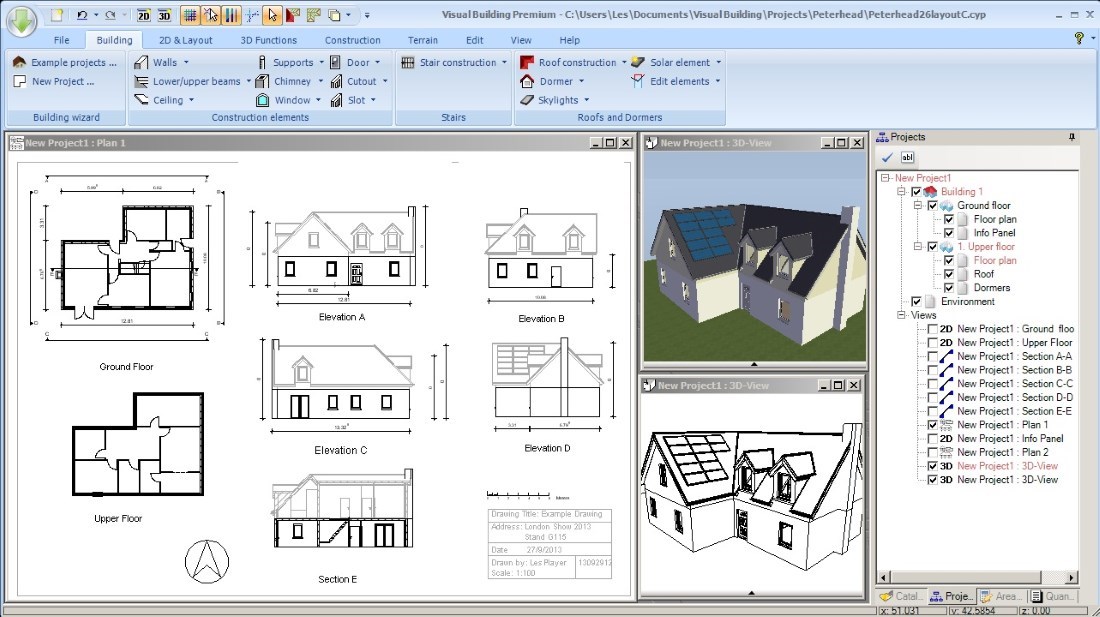Open the Terrain ribbon tab

pos(422,40)
